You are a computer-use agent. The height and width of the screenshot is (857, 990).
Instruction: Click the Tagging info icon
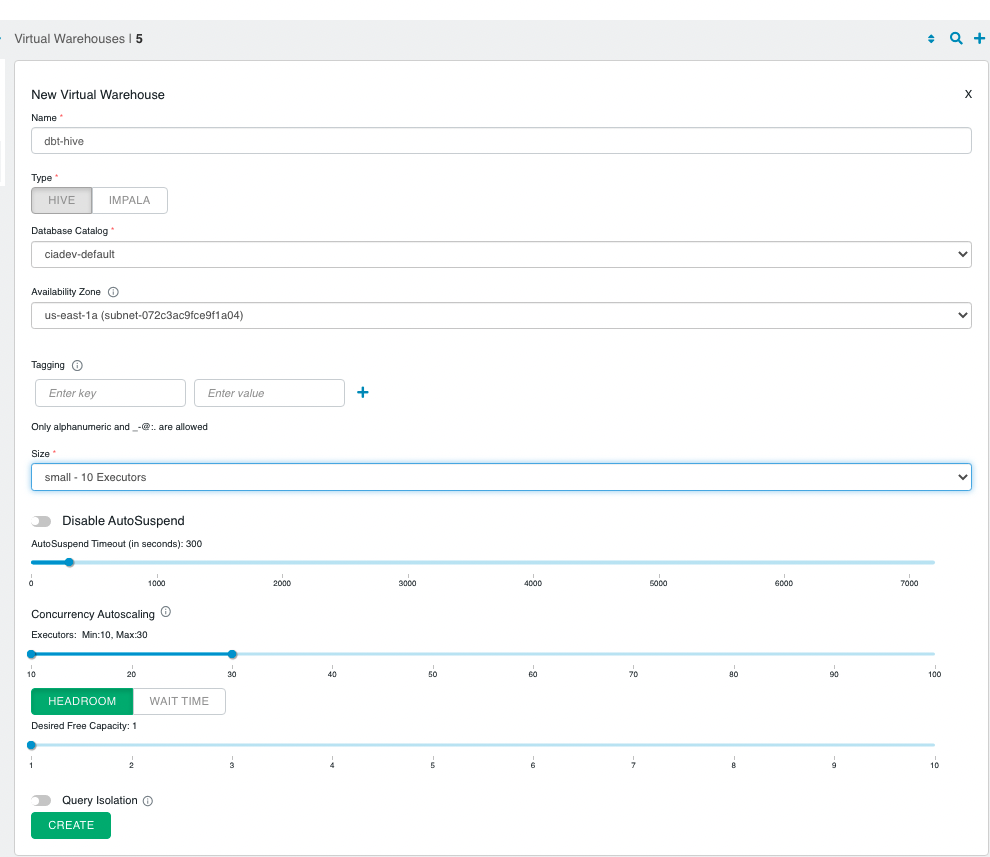77,365
